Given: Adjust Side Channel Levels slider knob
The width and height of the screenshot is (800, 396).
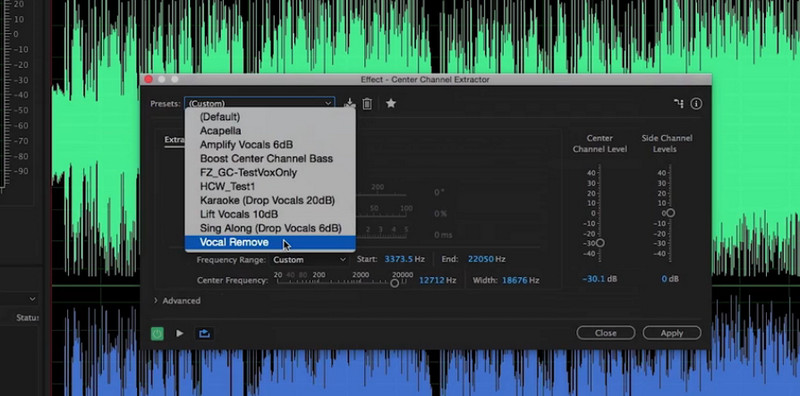Looking at the screenshot, I should (670, 213).
